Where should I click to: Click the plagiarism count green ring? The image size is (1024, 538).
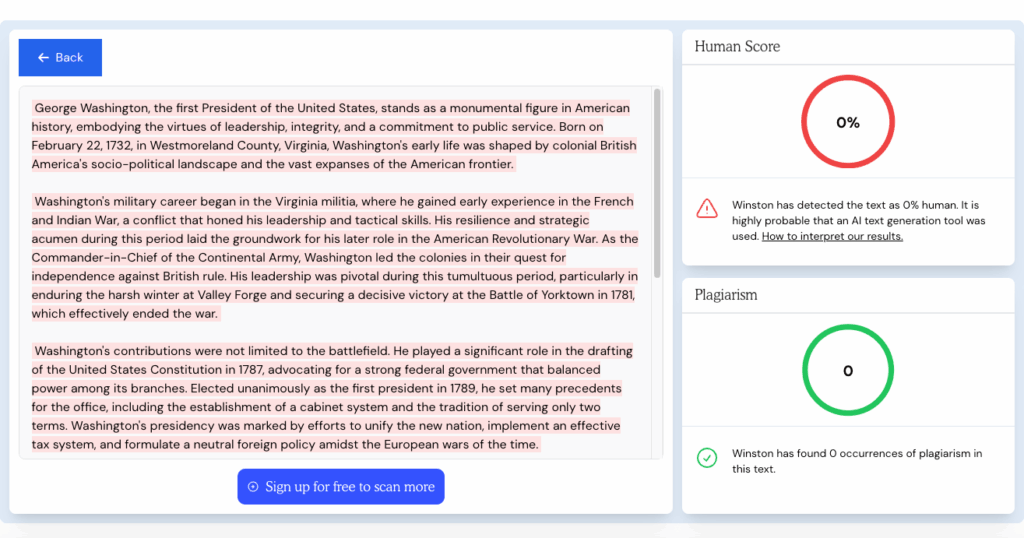click(848, 370)
